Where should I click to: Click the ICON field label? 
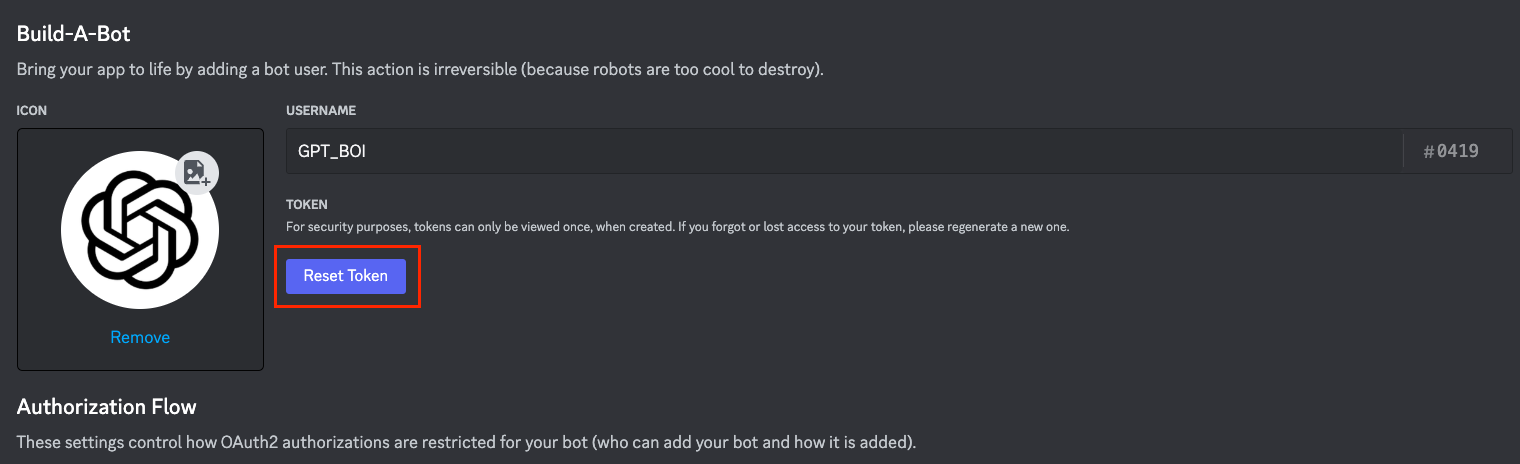pos(32,111)
